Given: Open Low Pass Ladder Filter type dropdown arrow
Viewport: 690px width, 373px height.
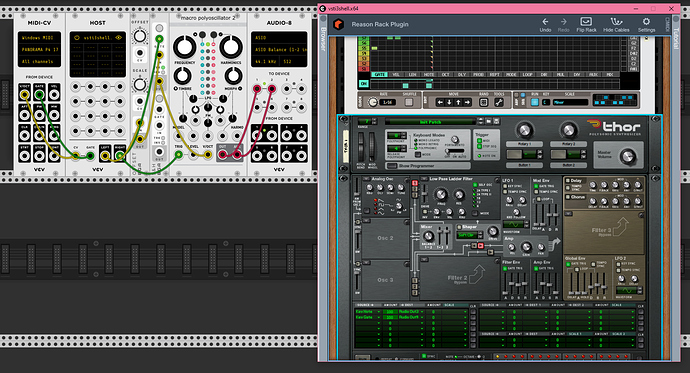Looking at the screenshot, I should 425,179.
